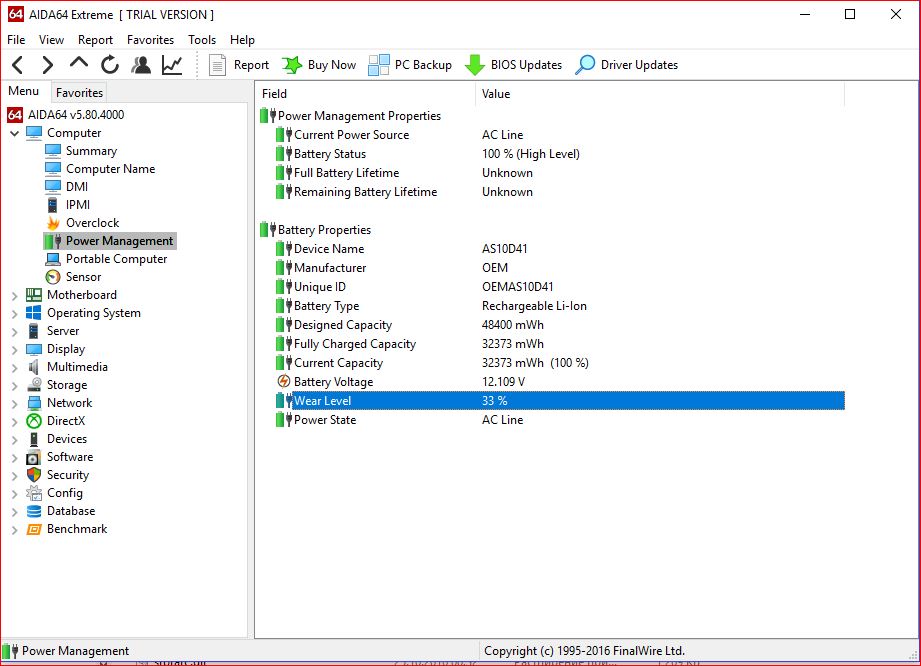Open the View menu
The width and height of the screenshot is (921, 666).
coord(51,39)
